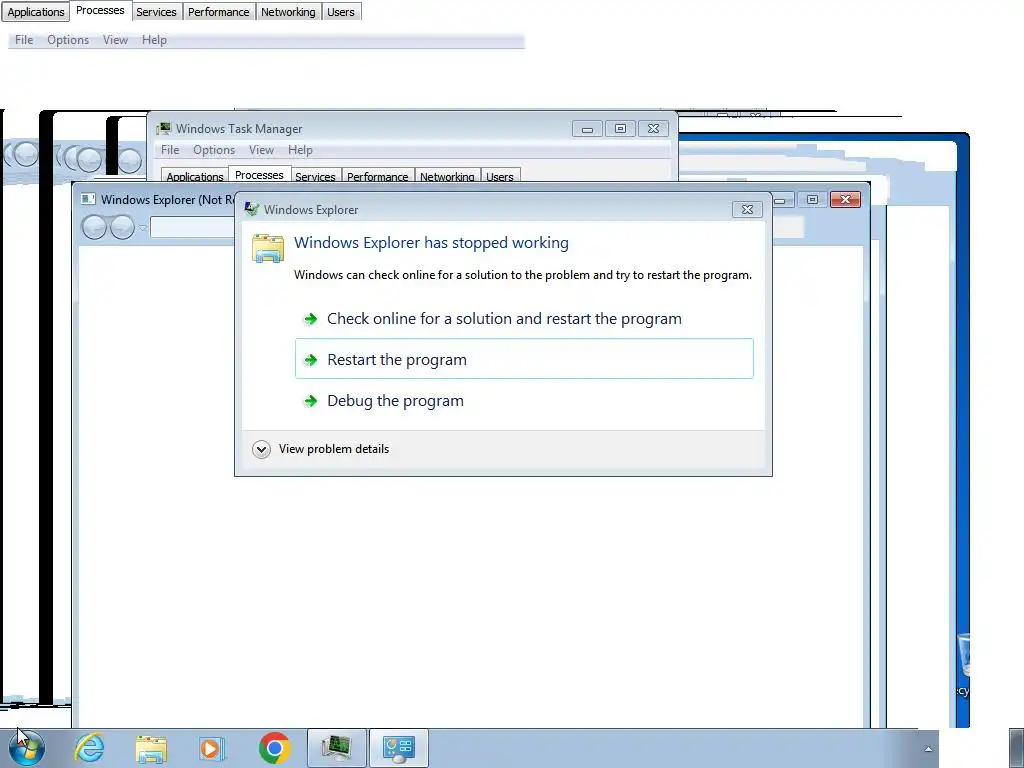Click the ghost Networking tab at top

(288, 12)
